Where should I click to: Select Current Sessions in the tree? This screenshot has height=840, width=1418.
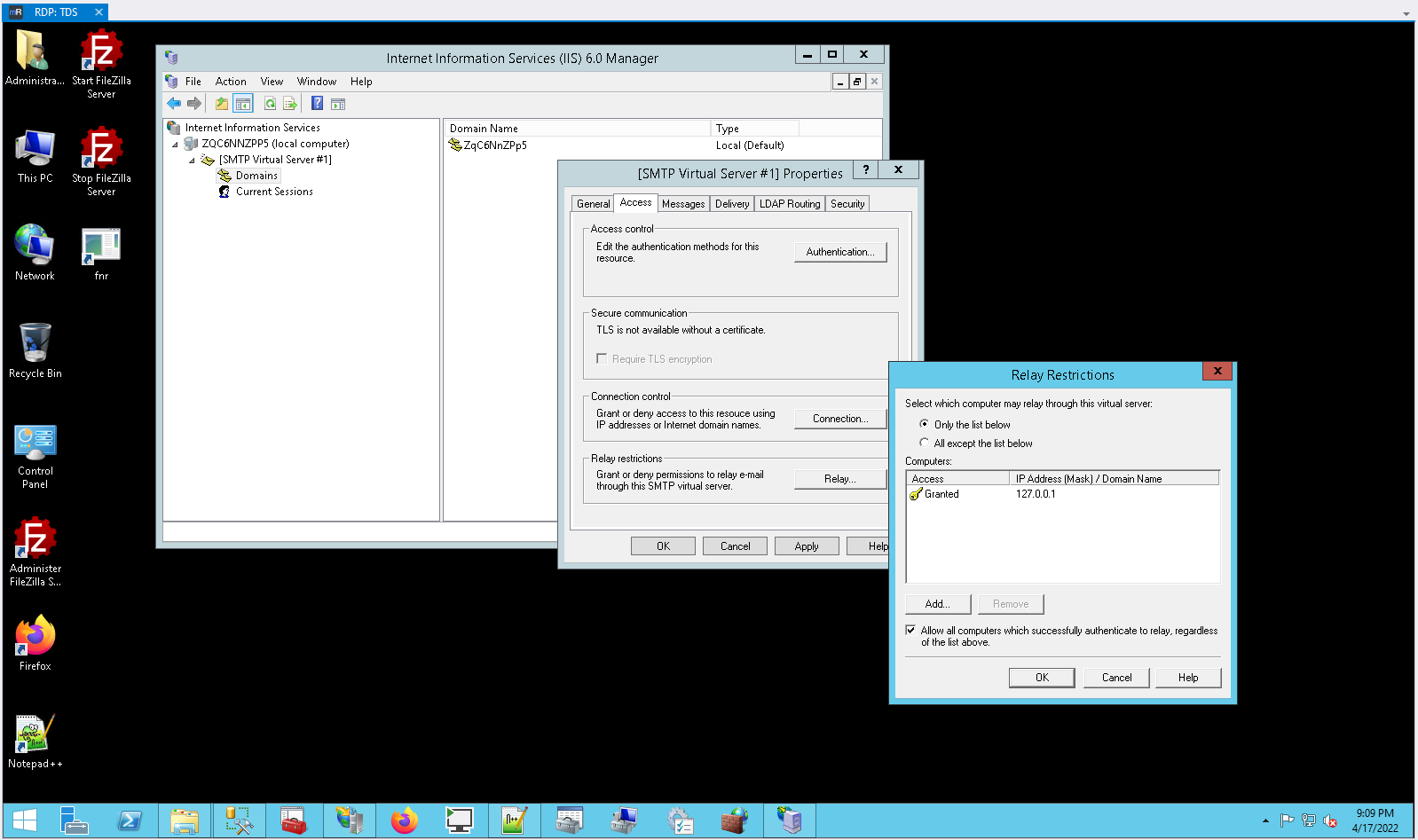[x=274, y=192]
